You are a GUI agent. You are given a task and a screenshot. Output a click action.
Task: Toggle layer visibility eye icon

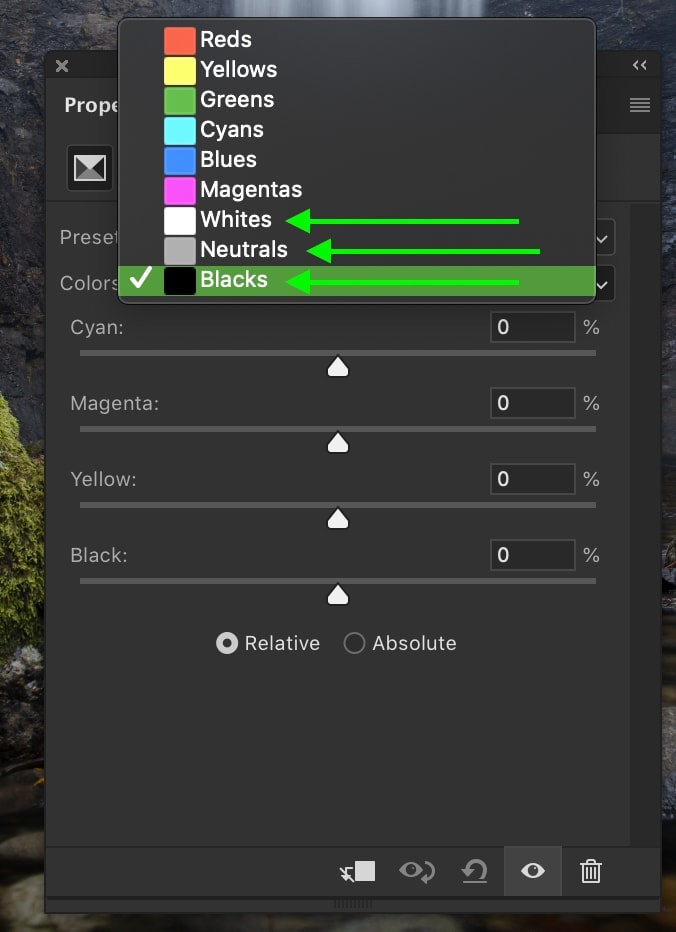point(533,871)
